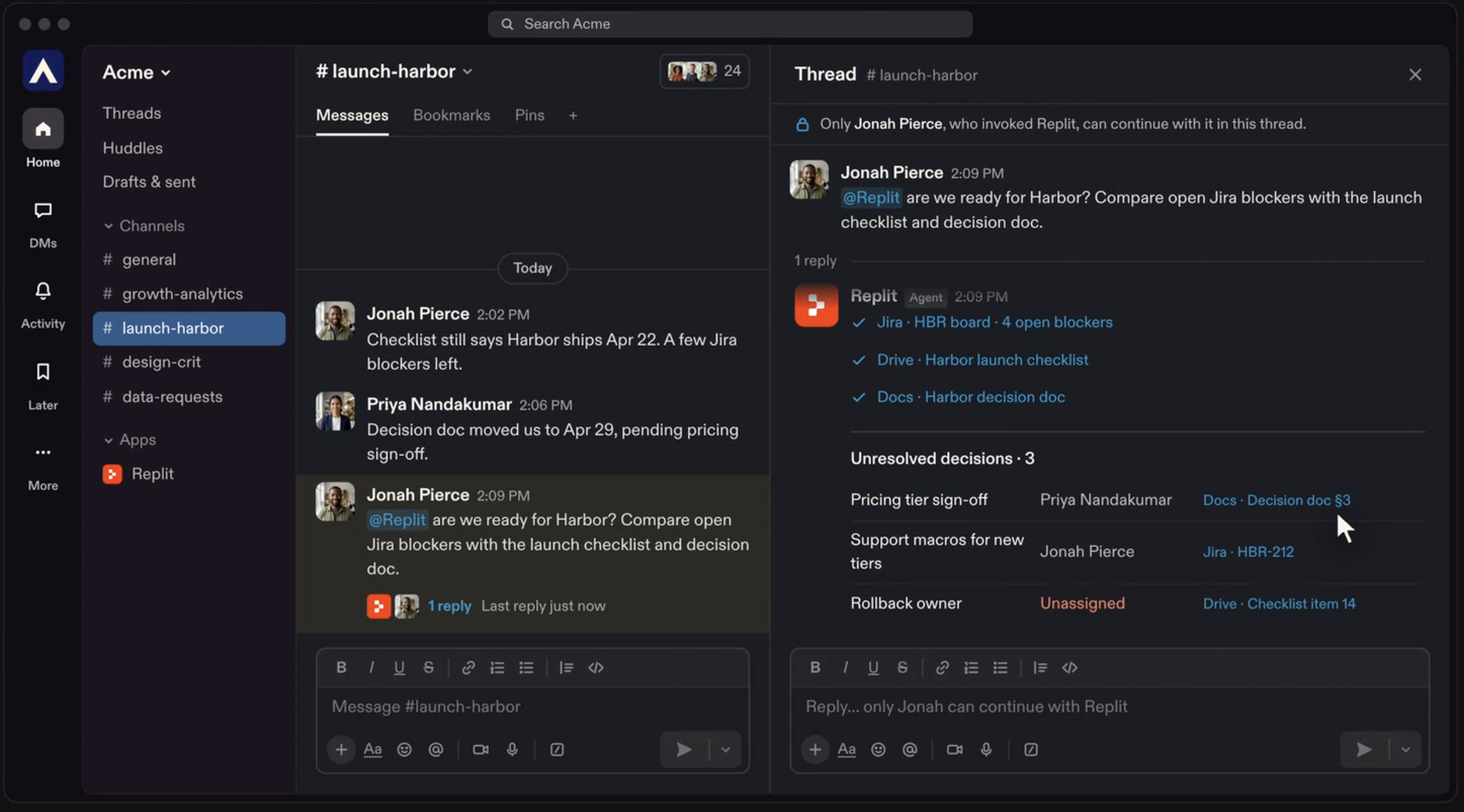This screenshot has height=812, width=1464.
Task: Insert bulleted list in thread composer
Action: click(1000, 667)
